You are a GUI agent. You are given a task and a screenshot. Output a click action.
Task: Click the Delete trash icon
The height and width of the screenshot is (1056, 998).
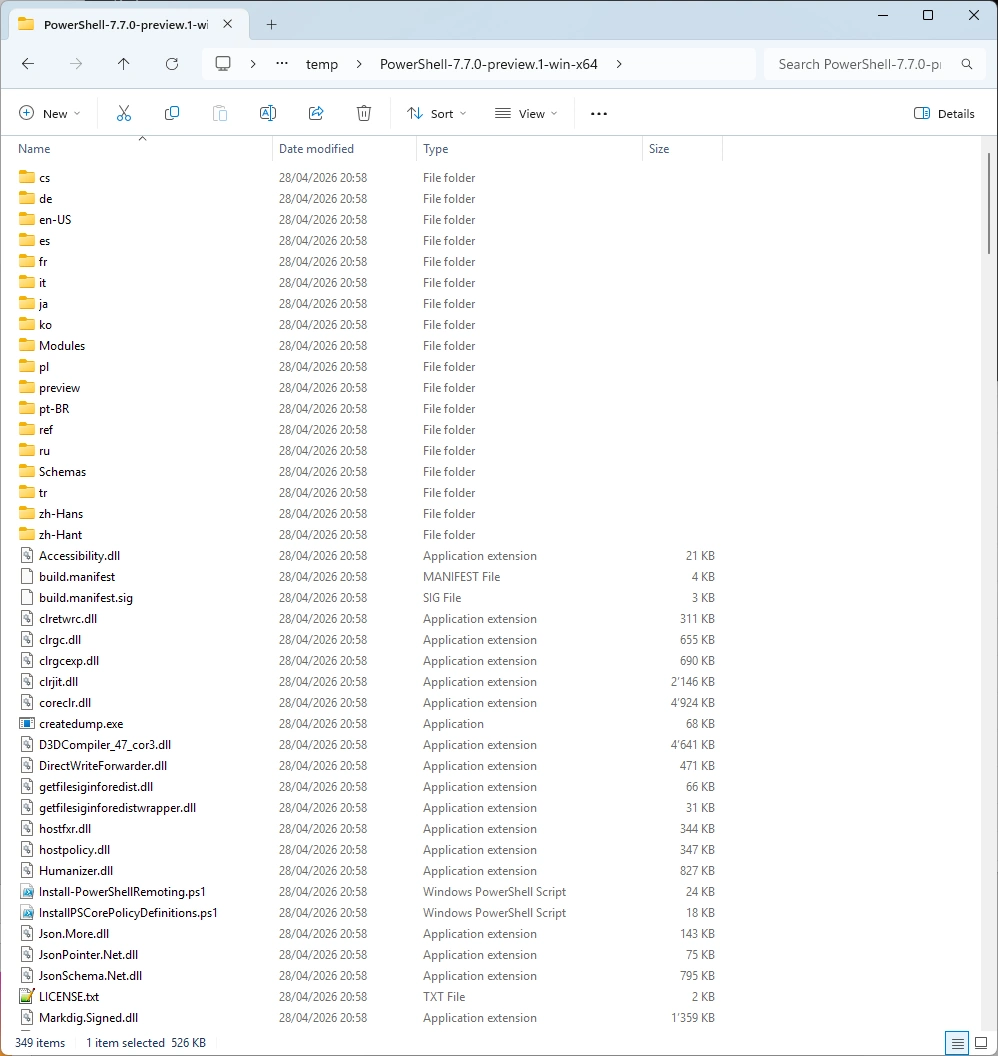point(364,114)
